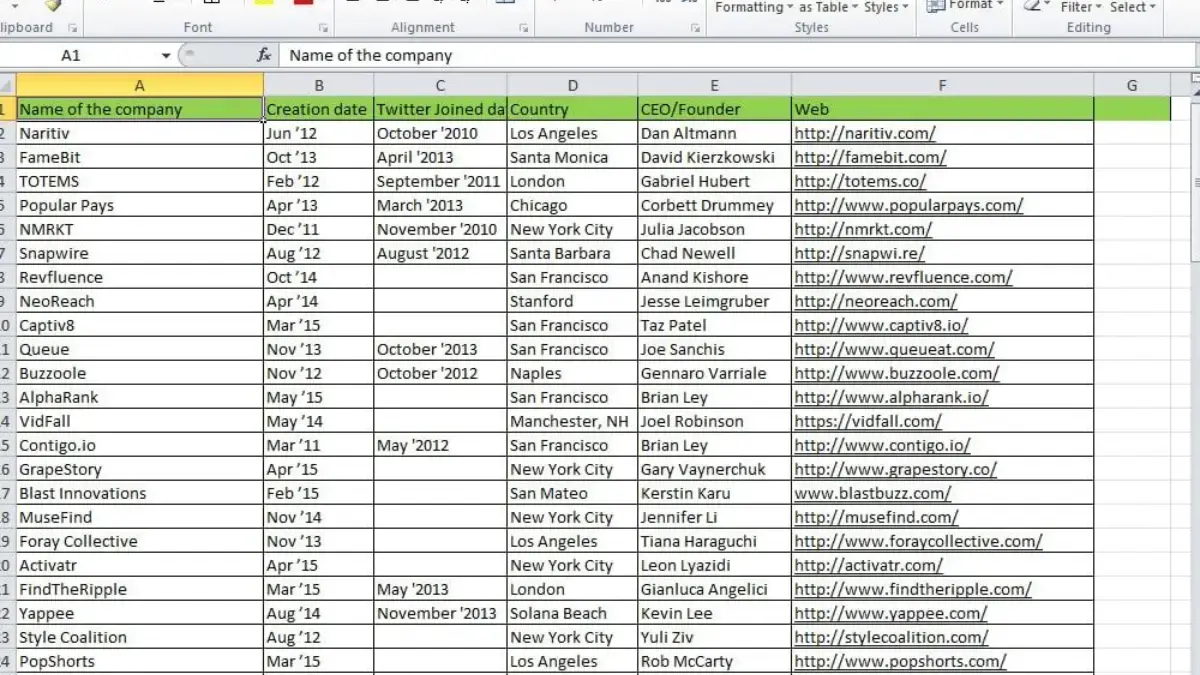Viewport: 1200px width, 675px height.
Task: Select the 'Country' header cell
Action: pyautogui.click(x=573, y=109)
